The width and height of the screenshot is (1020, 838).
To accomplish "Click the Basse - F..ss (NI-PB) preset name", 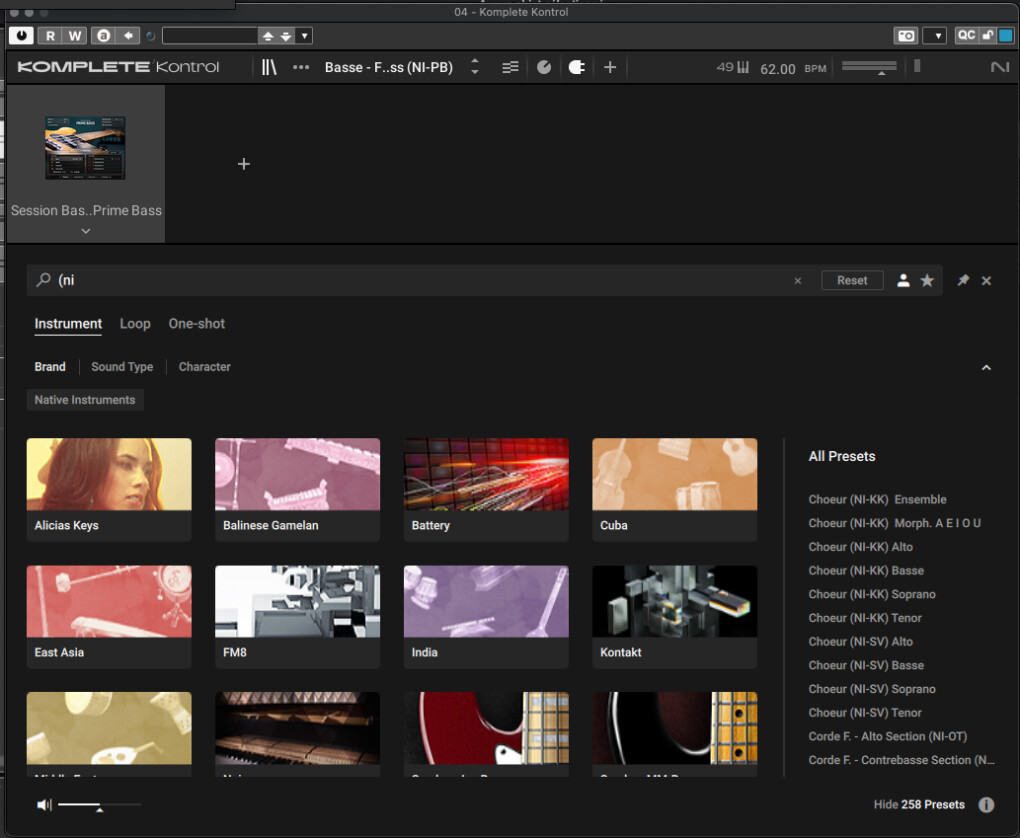I will click(x=388, y=67).
